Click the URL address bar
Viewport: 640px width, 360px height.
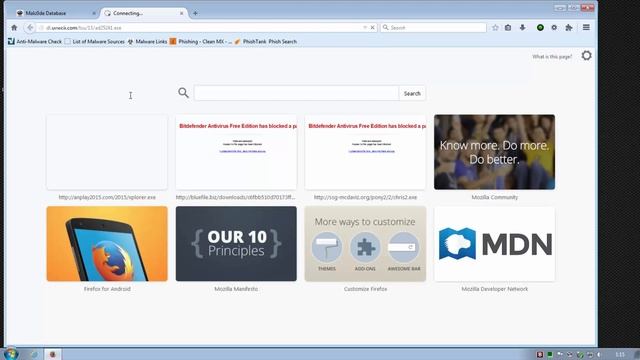coord(200,28)
